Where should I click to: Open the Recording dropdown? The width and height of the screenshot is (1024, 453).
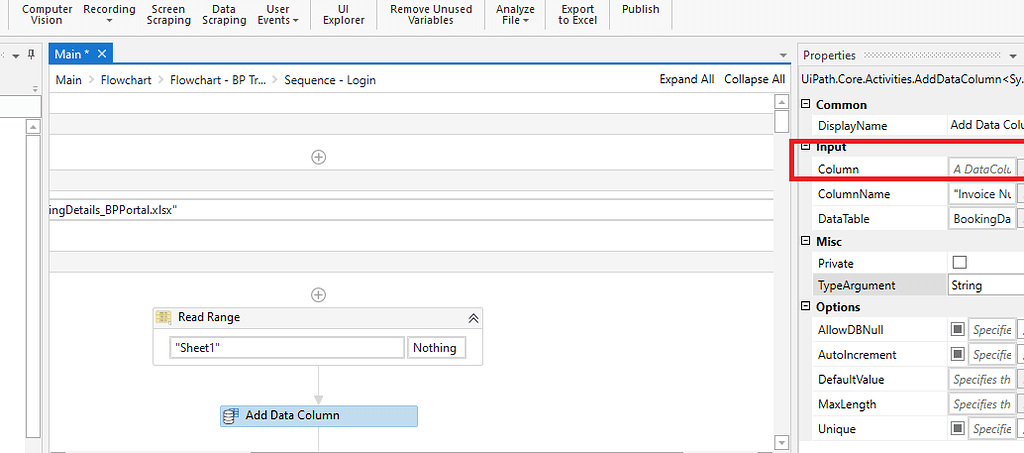(109, 14)
